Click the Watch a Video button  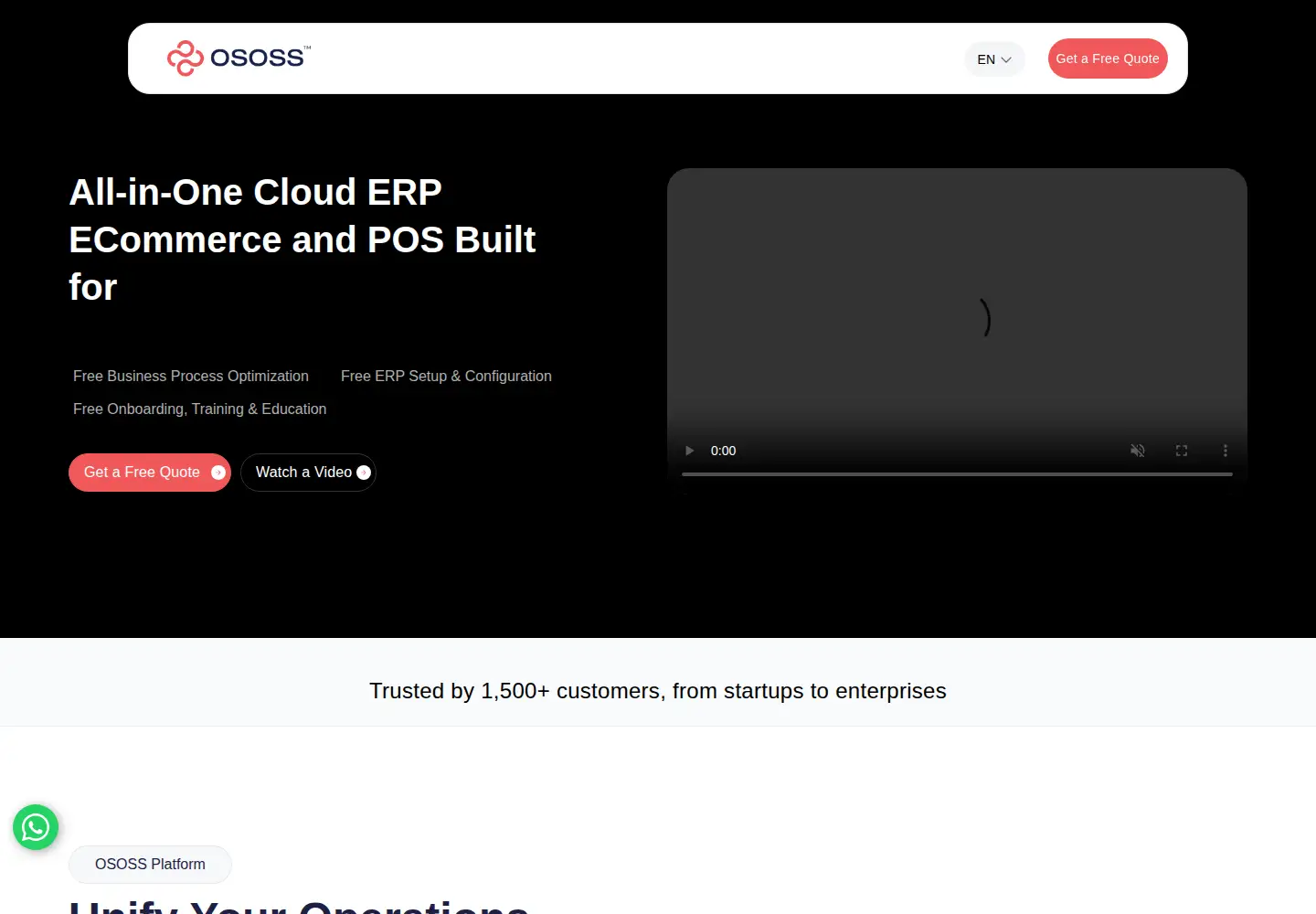point(308,473)
